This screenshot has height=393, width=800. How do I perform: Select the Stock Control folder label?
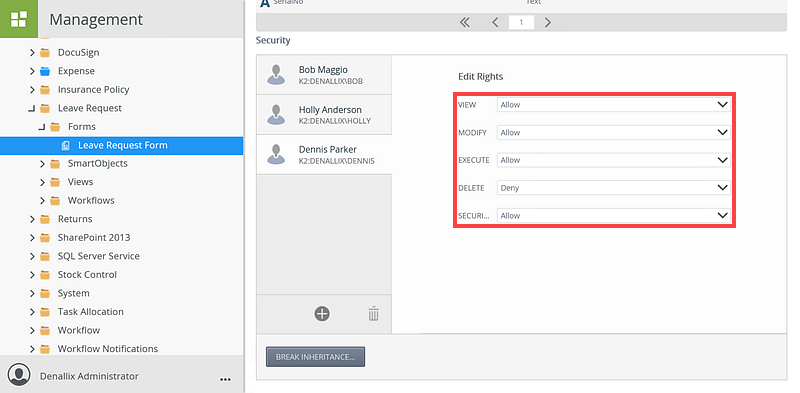coord(87,275)
